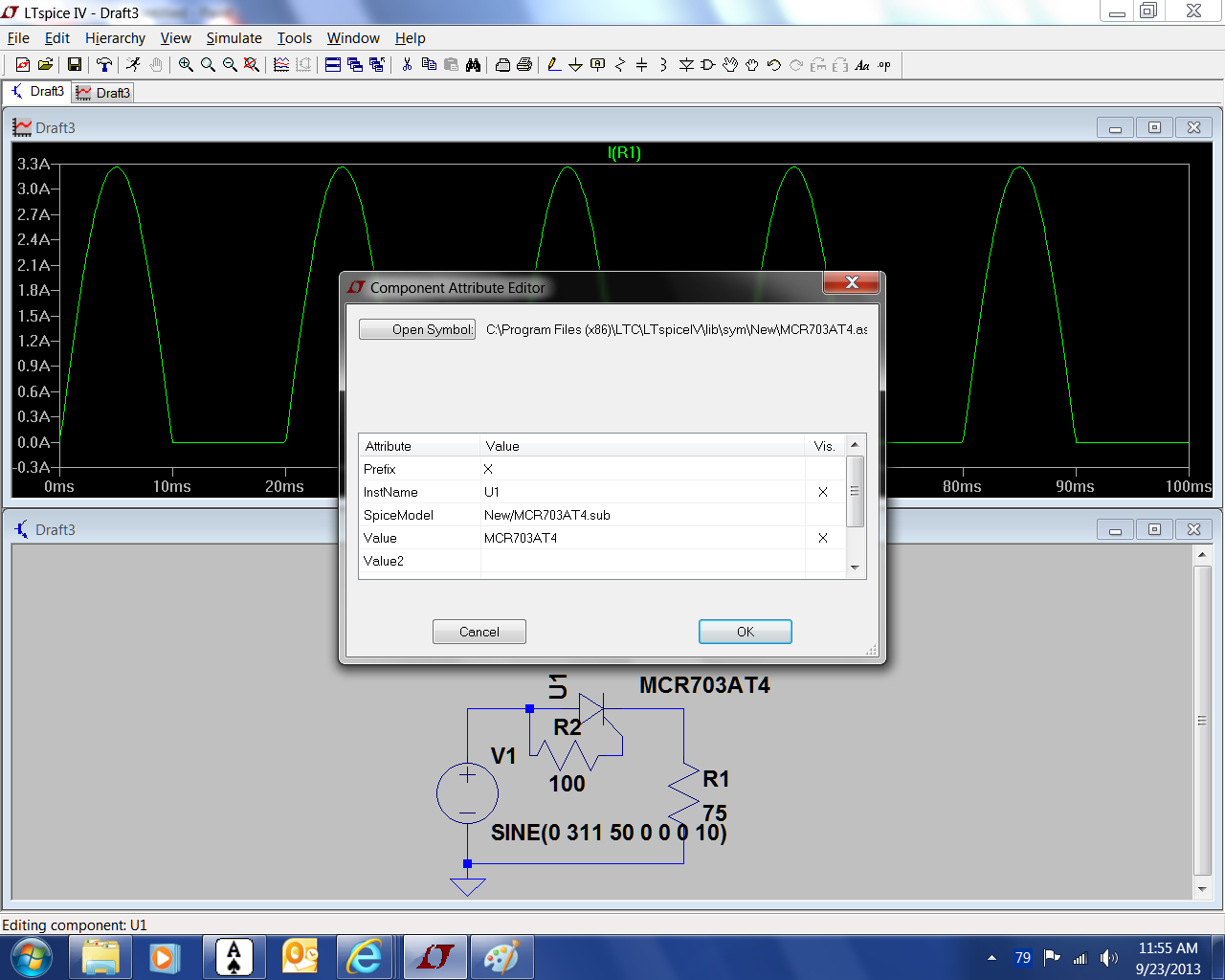The height and width of the screenshot is (980, 1225).
Task: Click the volume speaker tray icon
Action: pyautogui.click(x=1108, y=958)
